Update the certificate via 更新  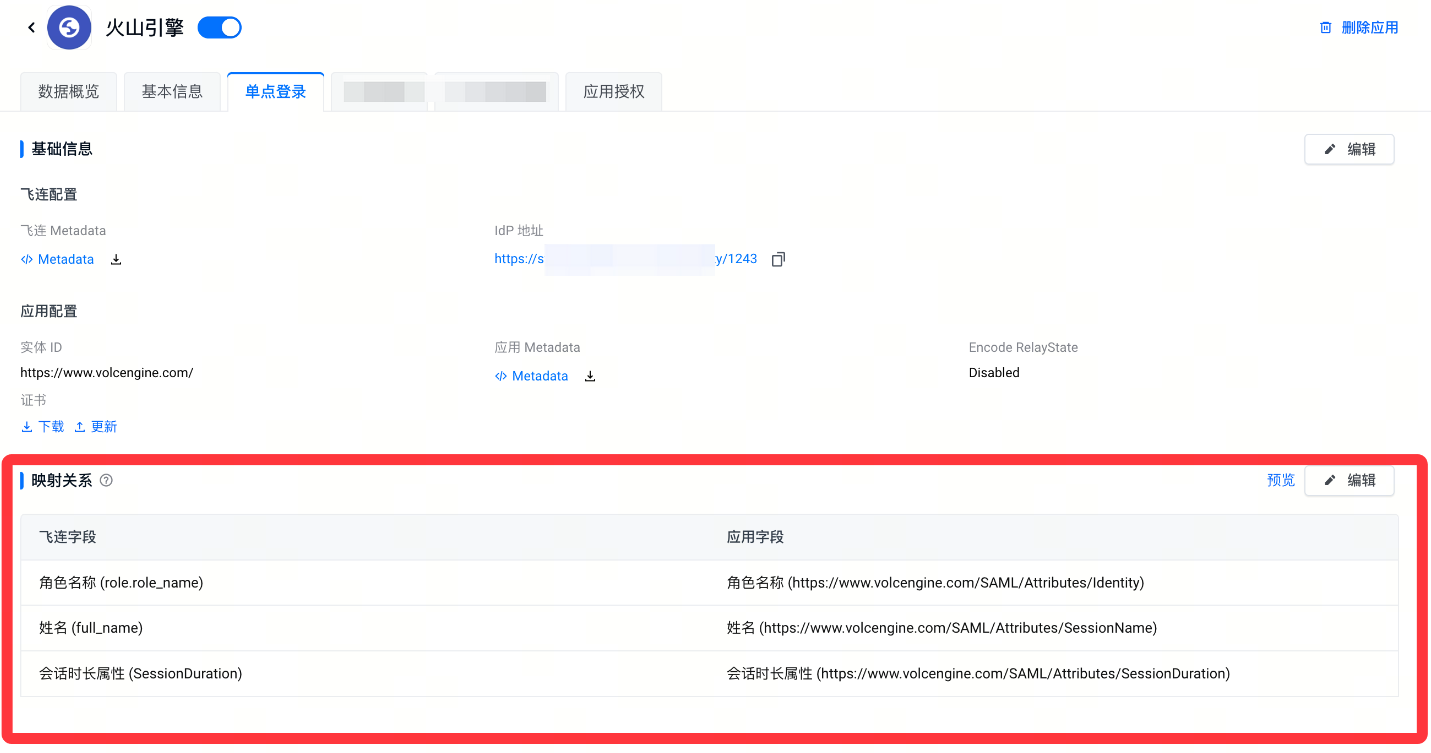pyautogui.click(x=96, y=427)
